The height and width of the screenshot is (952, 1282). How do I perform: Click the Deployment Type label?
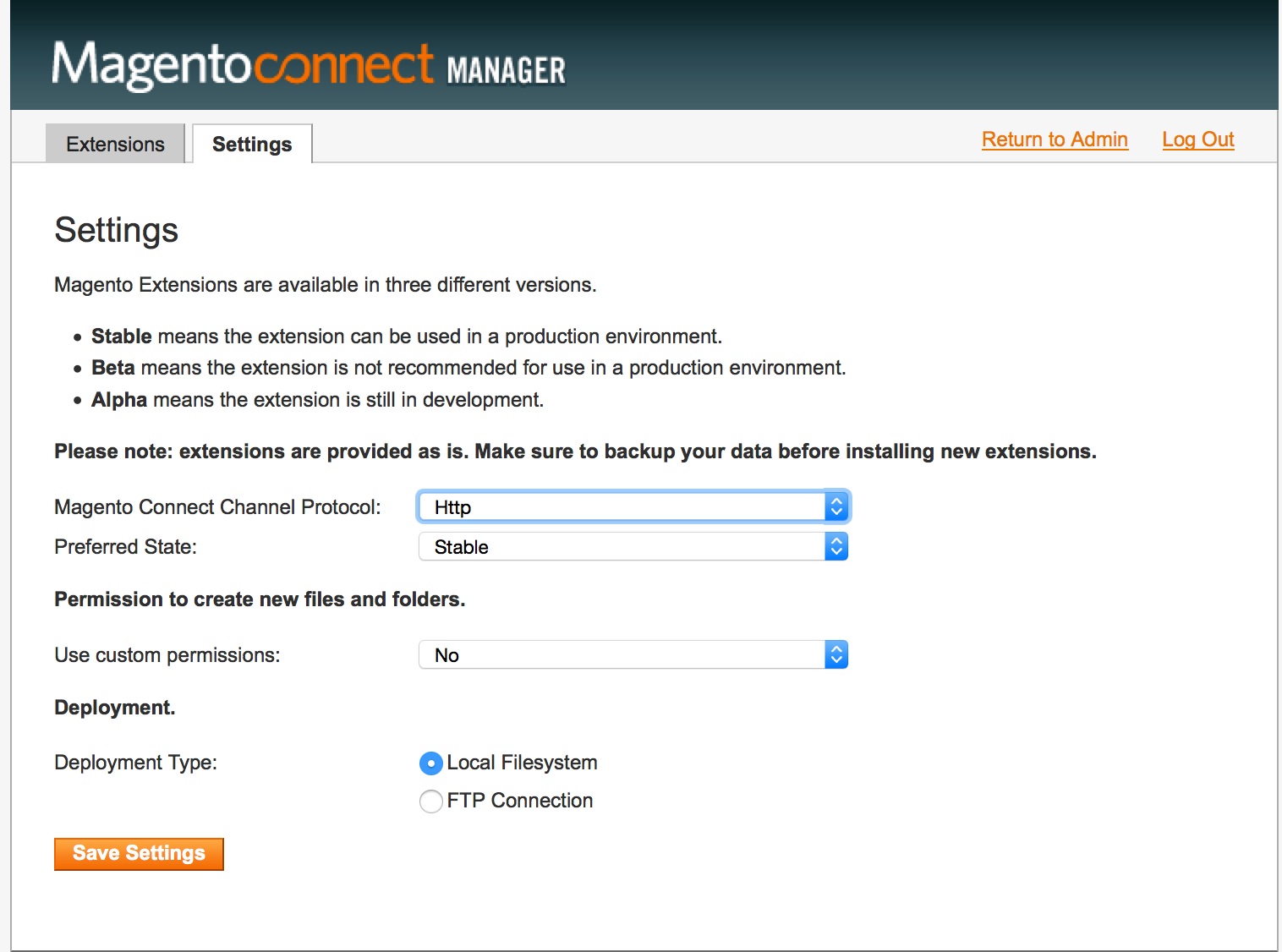[135, 763]
